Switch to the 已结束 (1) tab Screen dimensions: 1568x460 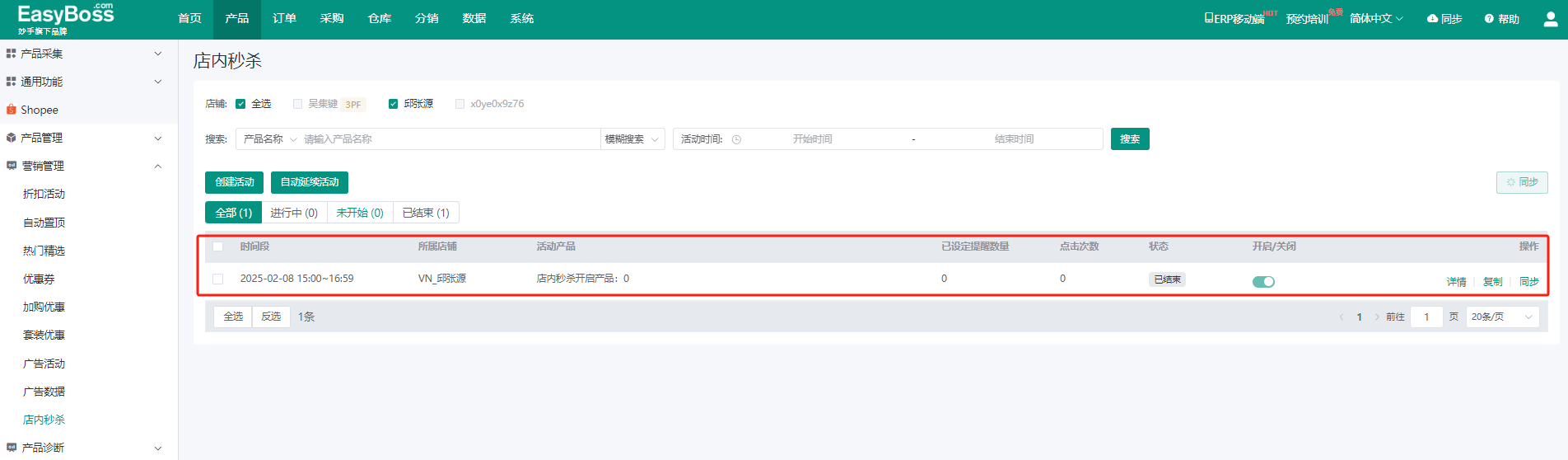pos(426,213)
